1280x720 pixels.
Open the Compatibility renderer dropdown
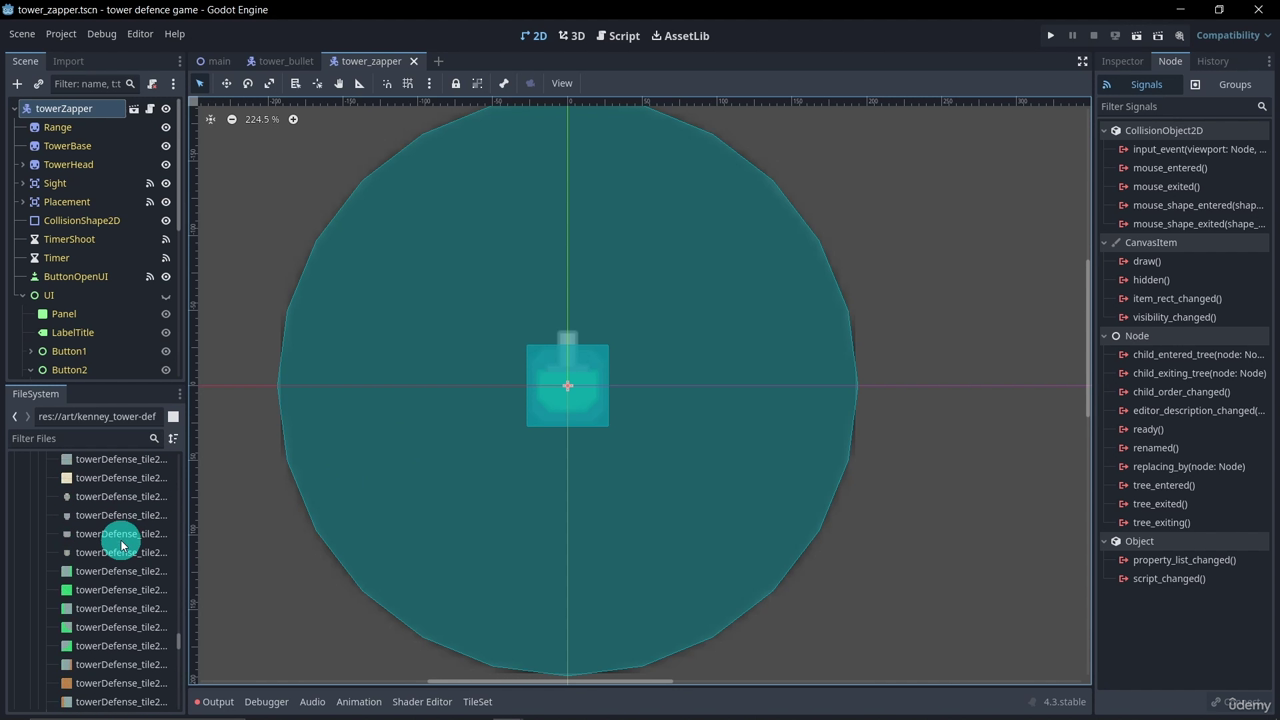[1233, 36]
